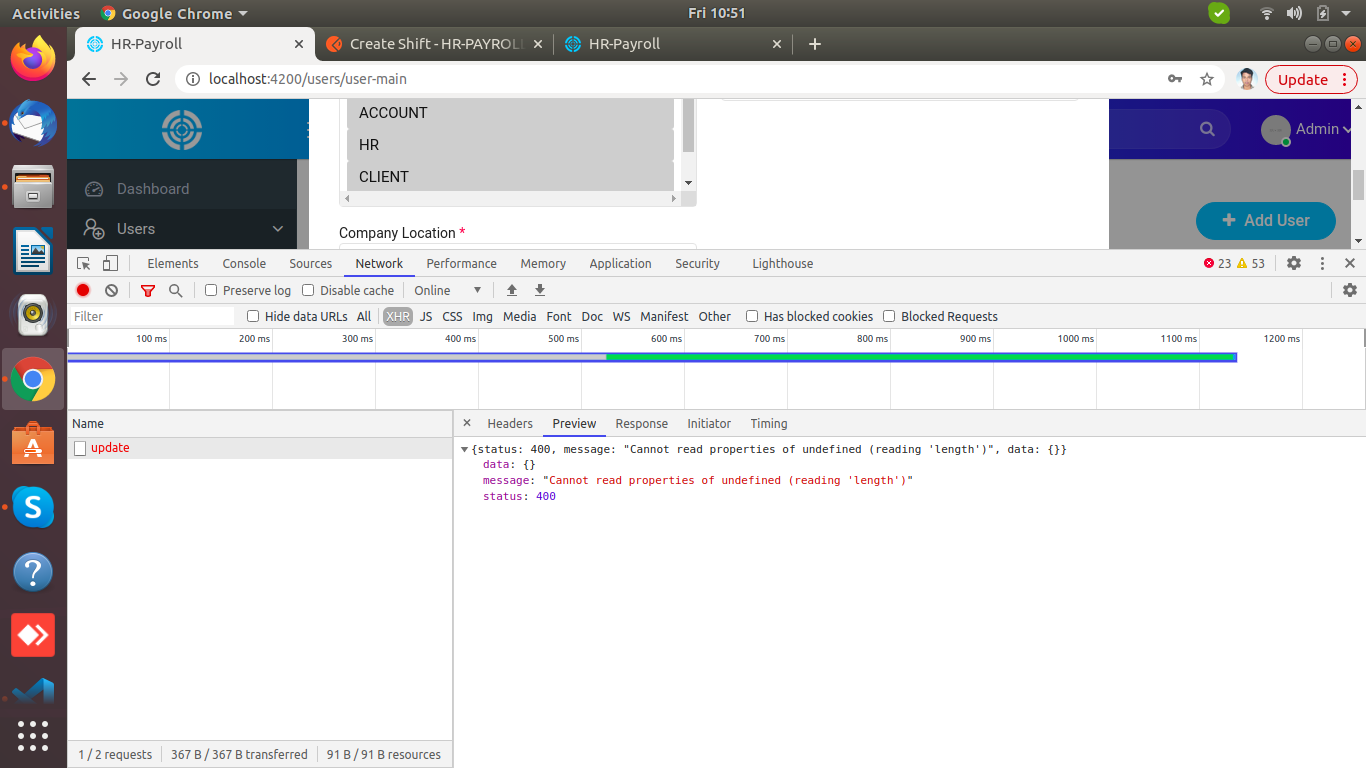1366x768 pixels.
Task: Open the Online throttling dropdown
Action: click(x=448, y=290)
